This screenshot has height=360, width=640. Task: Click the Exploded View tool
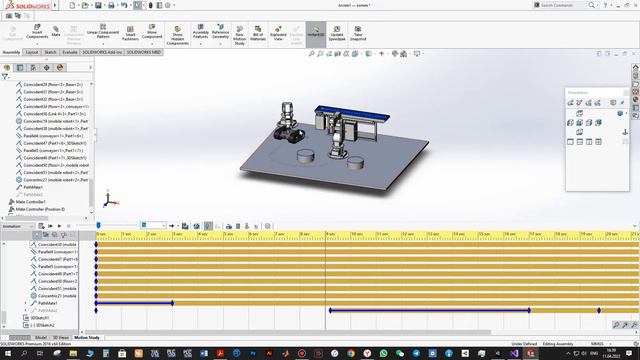click(278, 33)
